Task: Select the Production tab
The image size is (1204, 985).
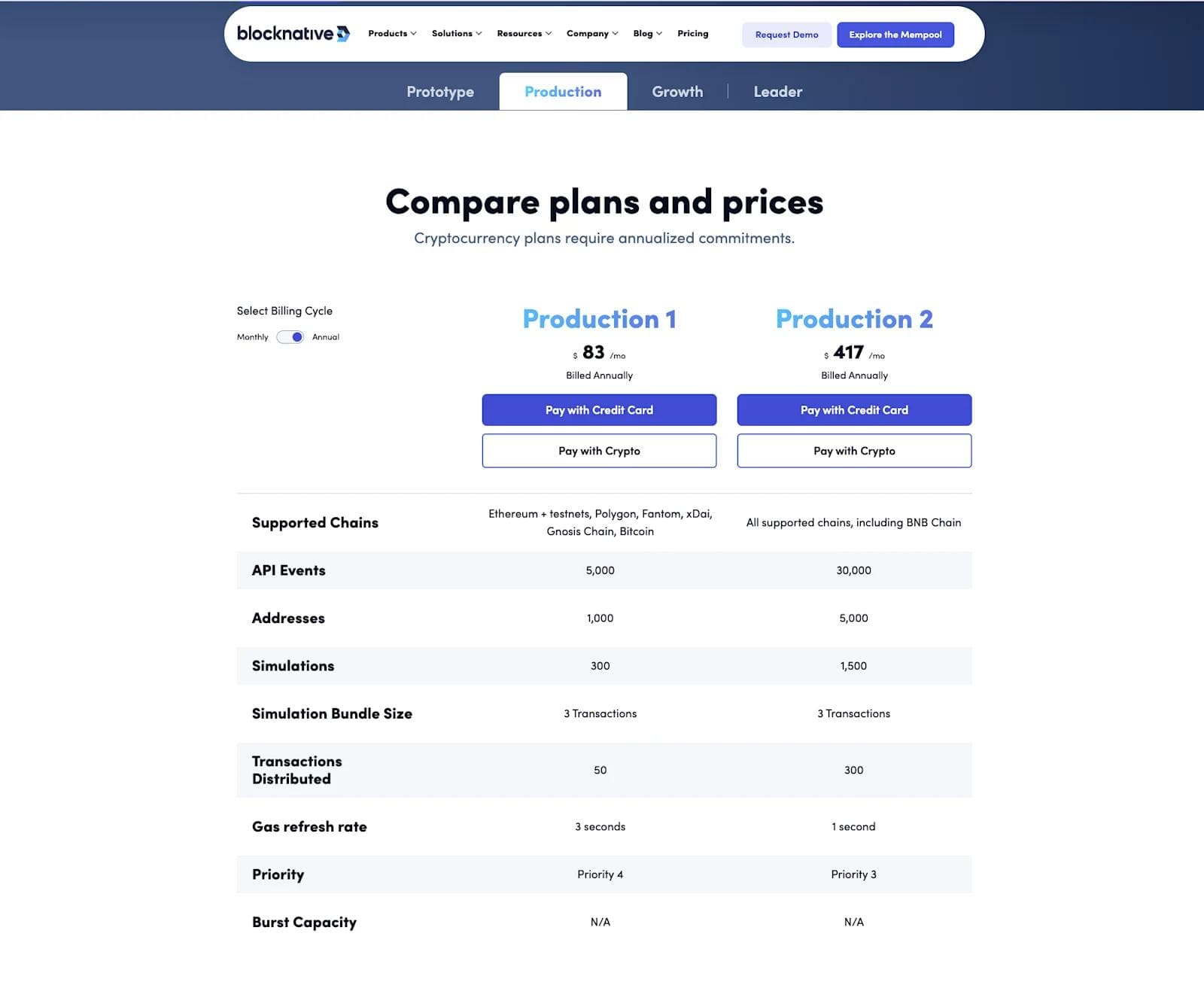Action: 563,91
